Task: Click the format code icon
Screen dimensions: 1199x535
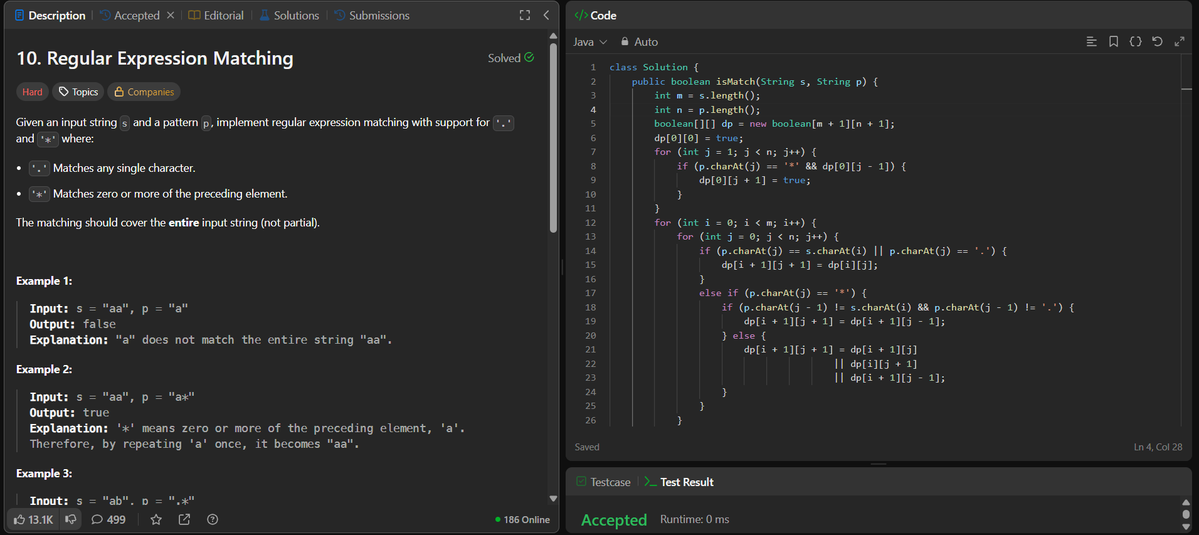Action: (x=1092, y=42)
